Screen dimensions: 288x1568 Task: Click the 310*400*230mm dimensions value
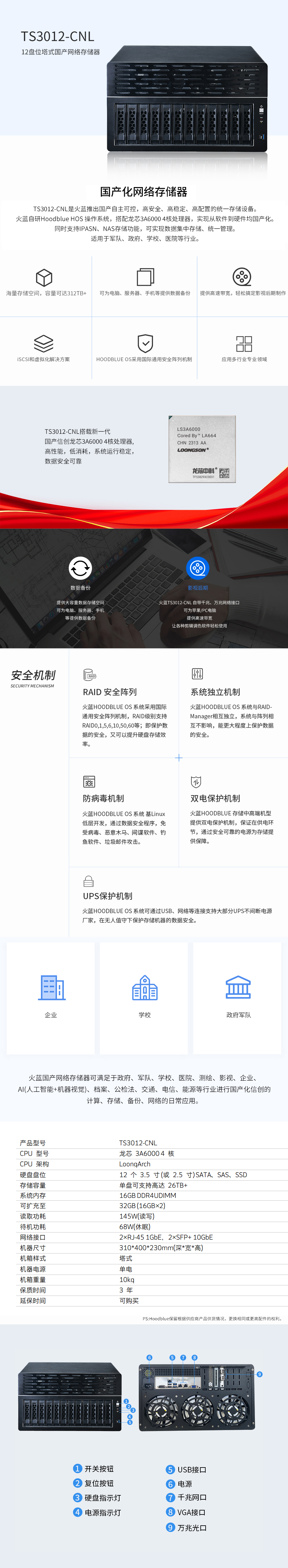[161, 1247]
